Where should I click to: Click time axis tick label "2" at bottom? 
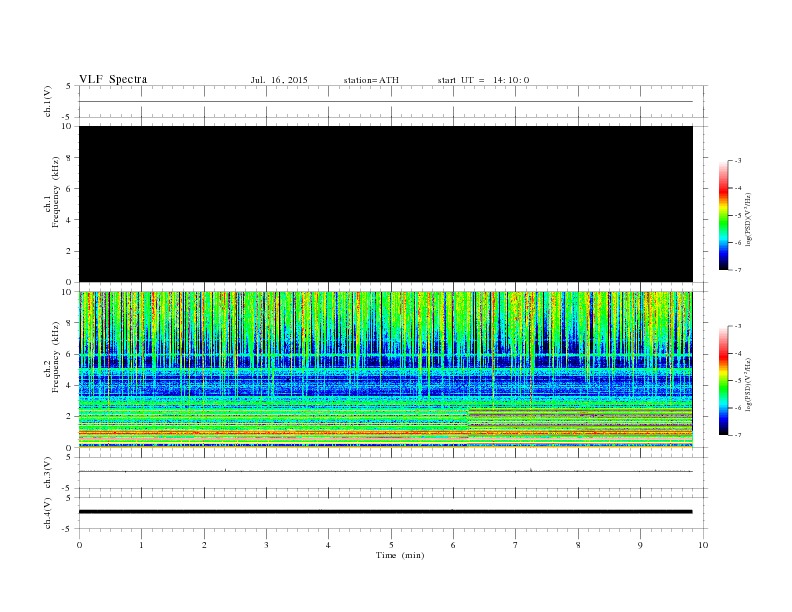(x=204, y=545)
